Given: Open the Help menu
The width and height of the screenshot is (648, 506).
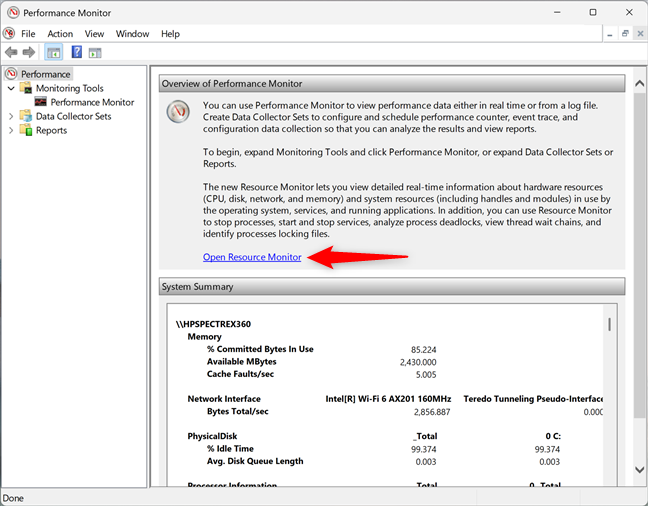Looking at the screenshot, I should (170, 34).
